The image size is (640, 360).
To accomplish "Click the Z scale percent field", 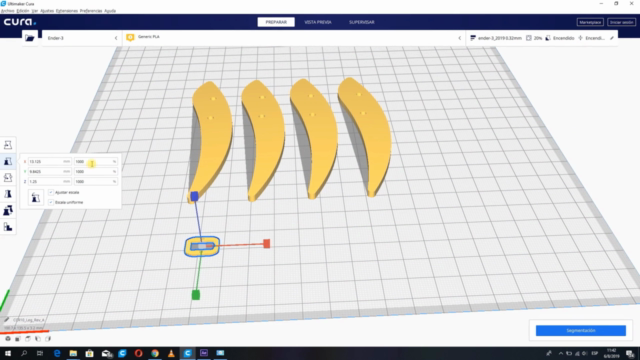I will tap(96, 182).
